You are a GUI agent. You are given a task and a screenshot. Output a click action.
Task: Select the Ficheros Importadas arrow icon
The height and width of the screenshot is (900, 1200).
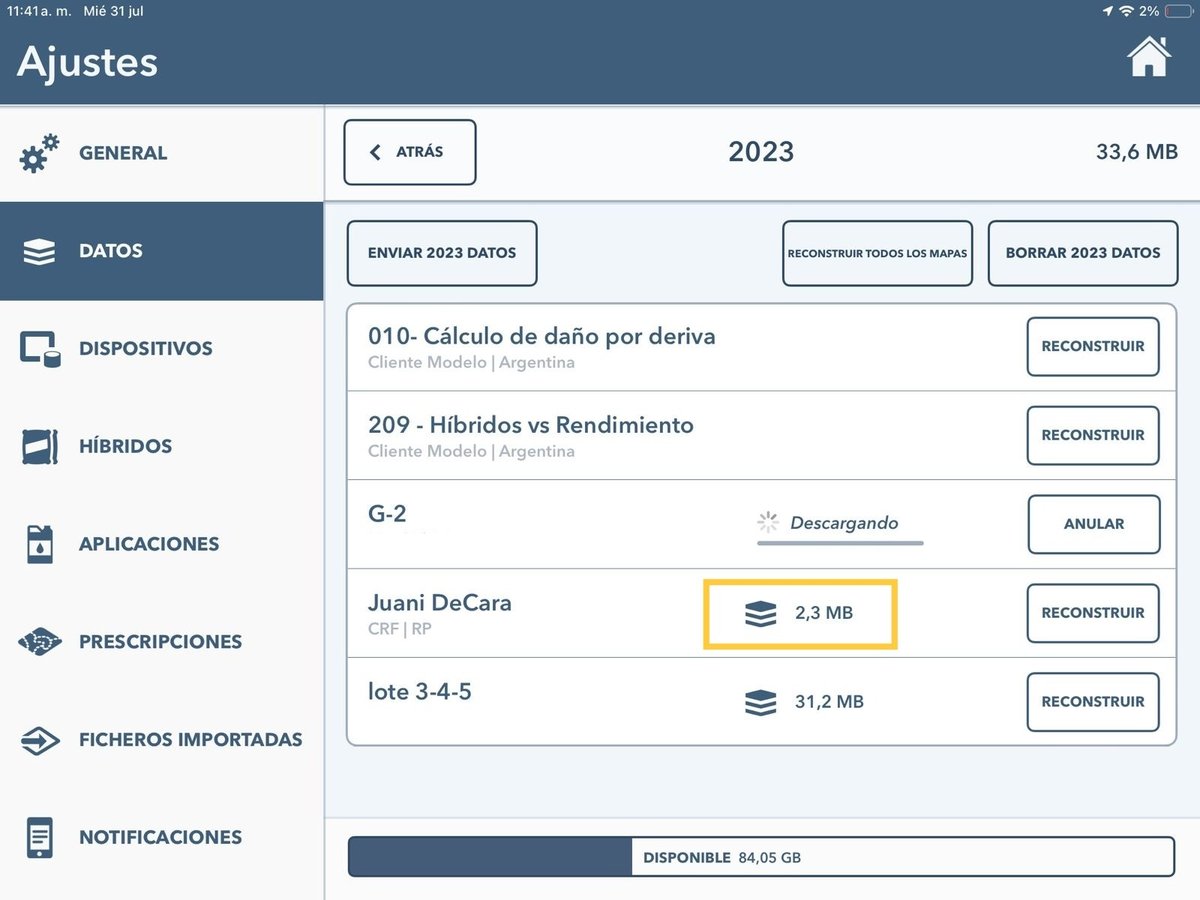38,739
